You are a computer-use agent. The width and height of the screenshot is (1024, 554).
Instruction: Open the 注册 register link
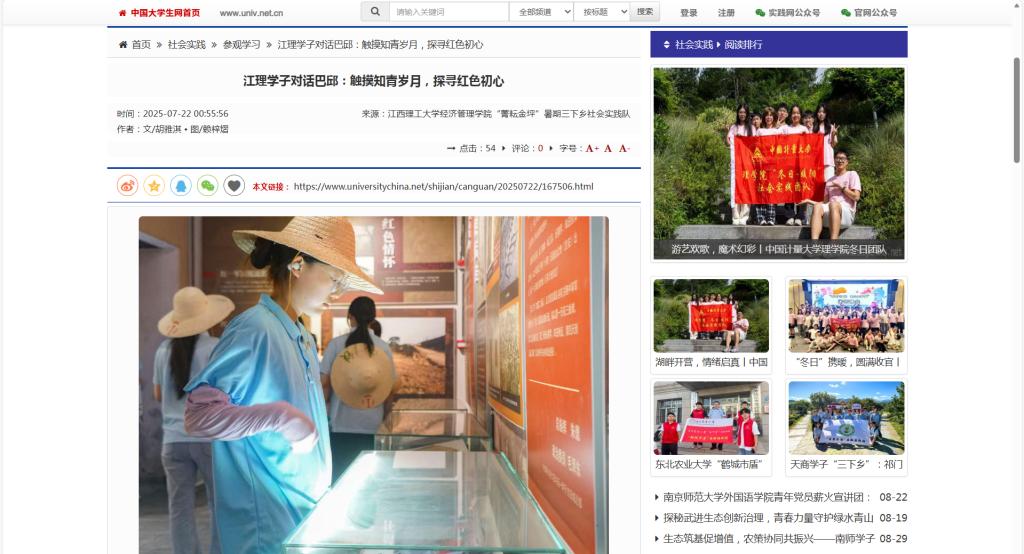[x=726, y=13]
